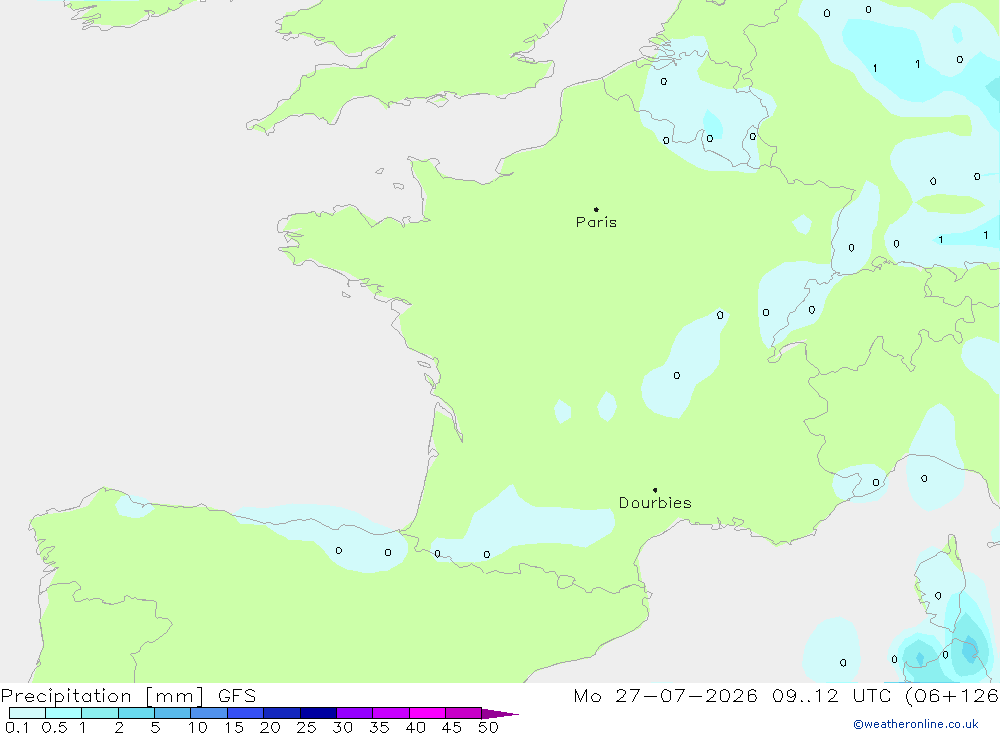The image size is (1000, 733).
Task: Click the forecast date Mo 27-07-2026 text
Action: 665,695
